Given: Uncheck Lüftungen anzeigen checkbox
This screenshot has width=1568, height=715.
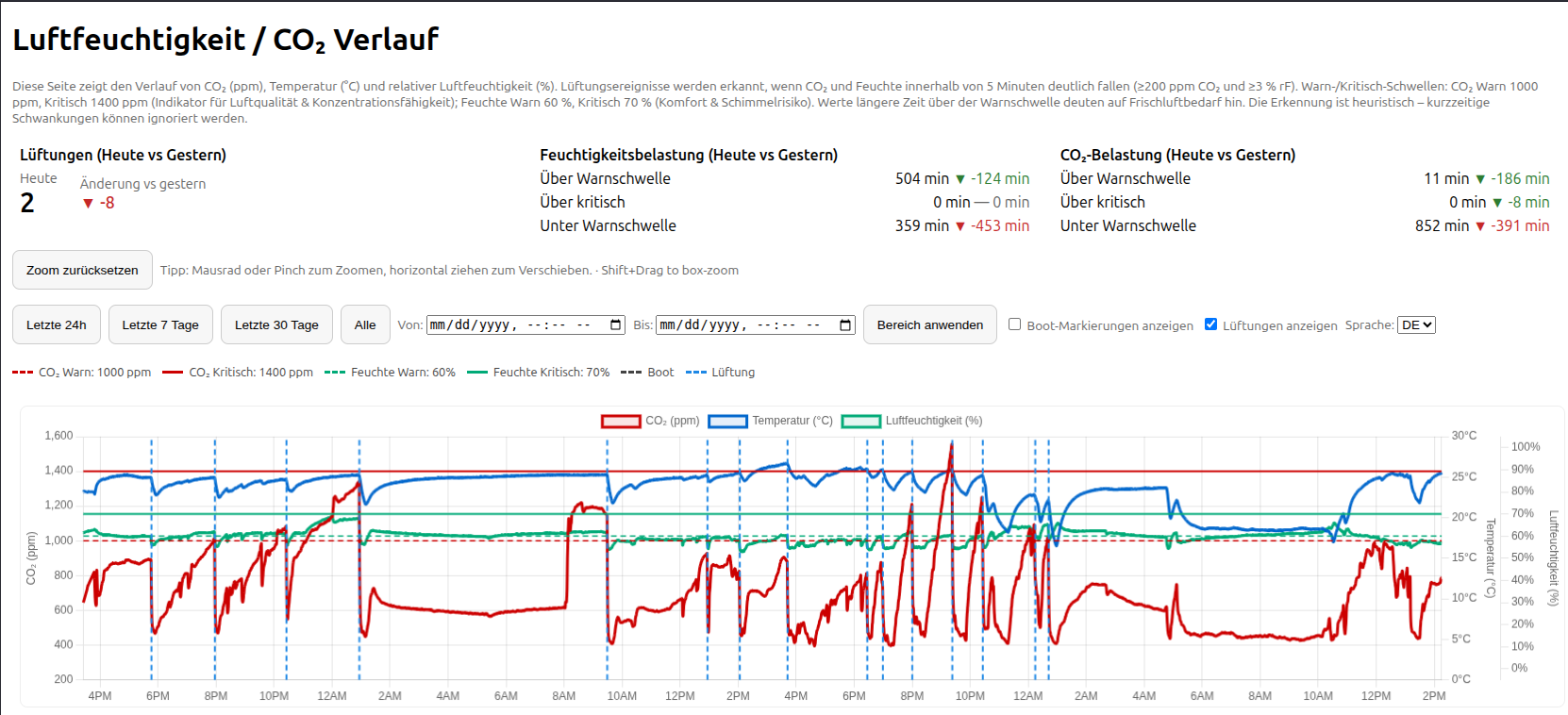Looking at the screenshot, I should click(x=1211, y=324).
